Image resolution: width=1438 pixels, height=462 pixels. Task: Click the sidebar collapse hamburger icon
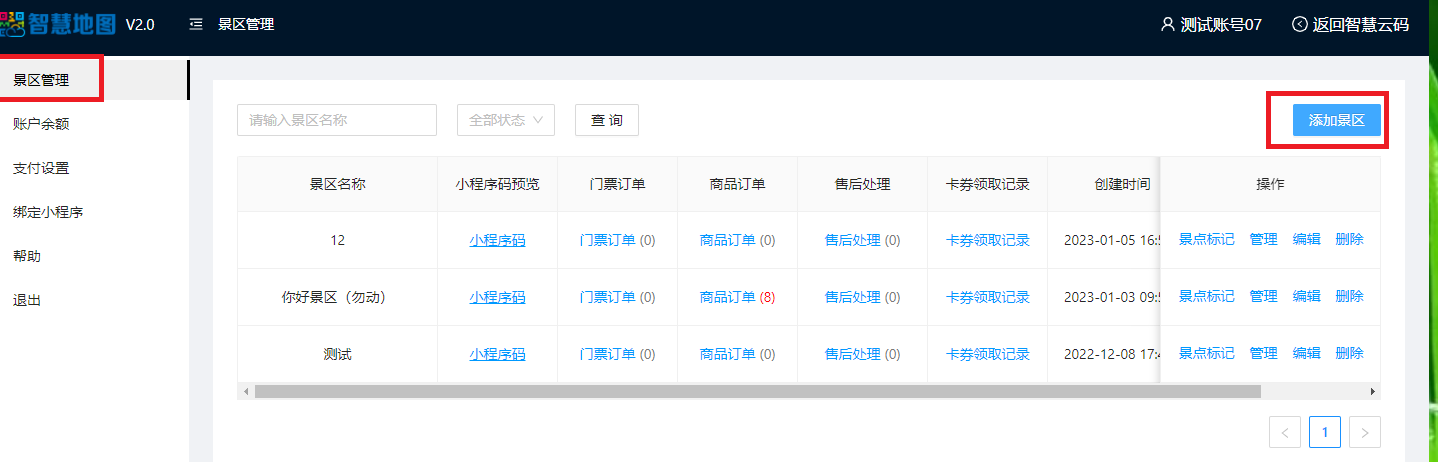196,24
